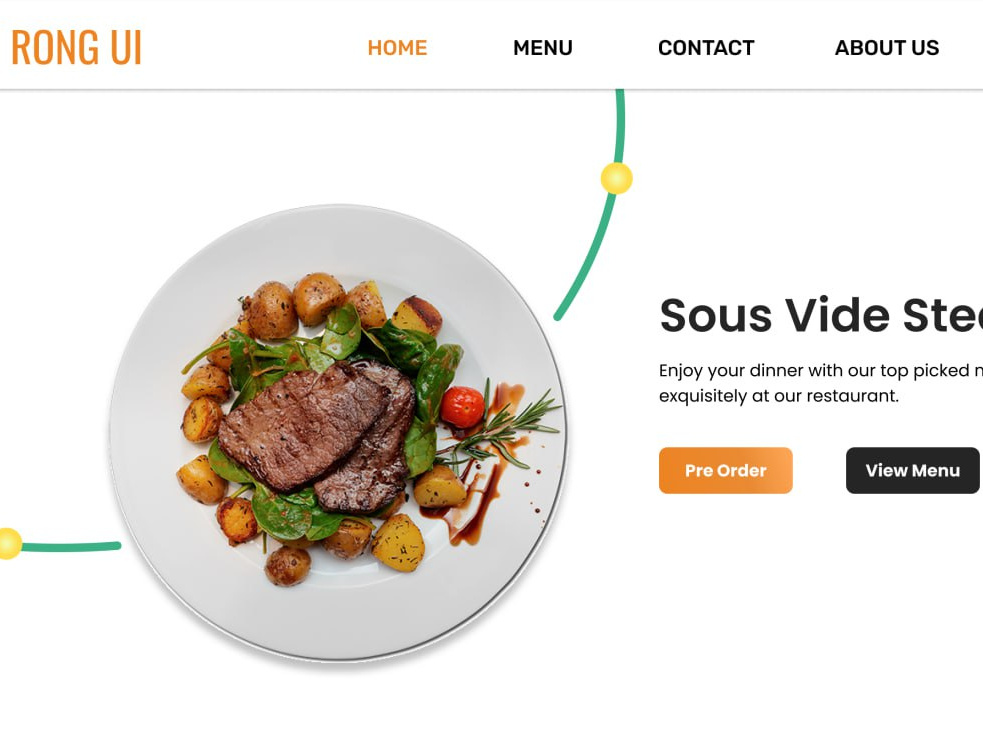Image resolution: width=983 pixels, height=739 pixels.
Task: Open the CONTACT navigation item
Action: tap(706, 48)
